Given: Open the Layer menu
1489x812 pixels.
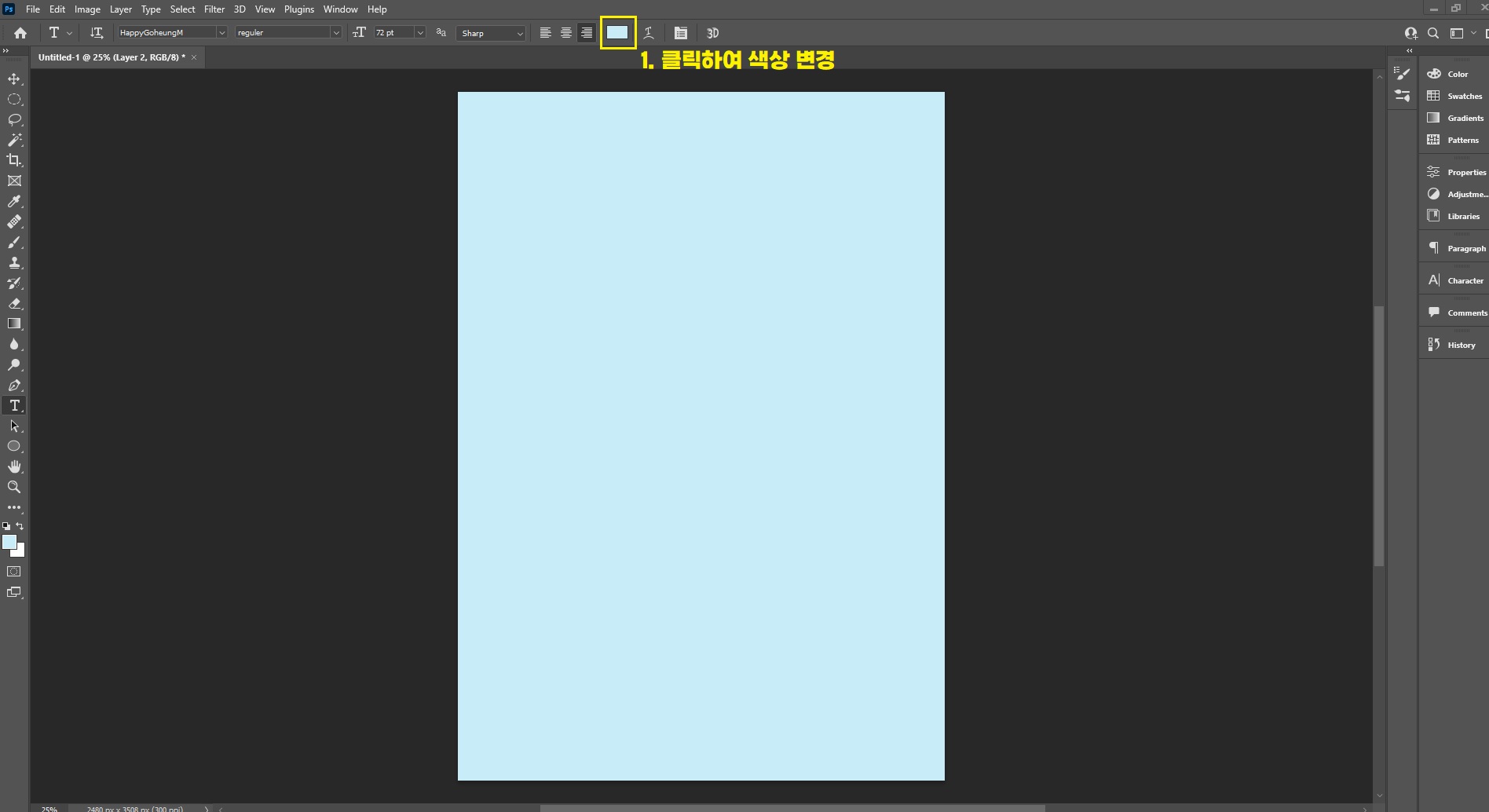Looking at the screenshot, I should pos(121,9).
